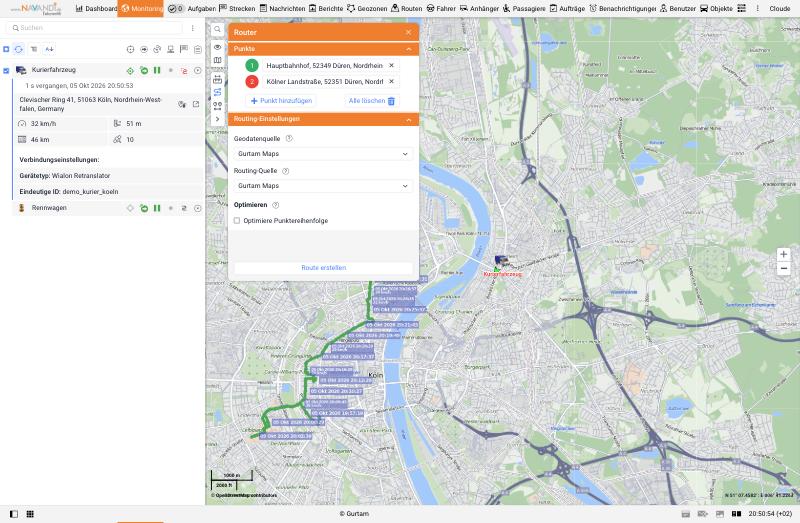Show help for Optimieren
This screenshot has width=800, height=523.
(x=276, y=205)
